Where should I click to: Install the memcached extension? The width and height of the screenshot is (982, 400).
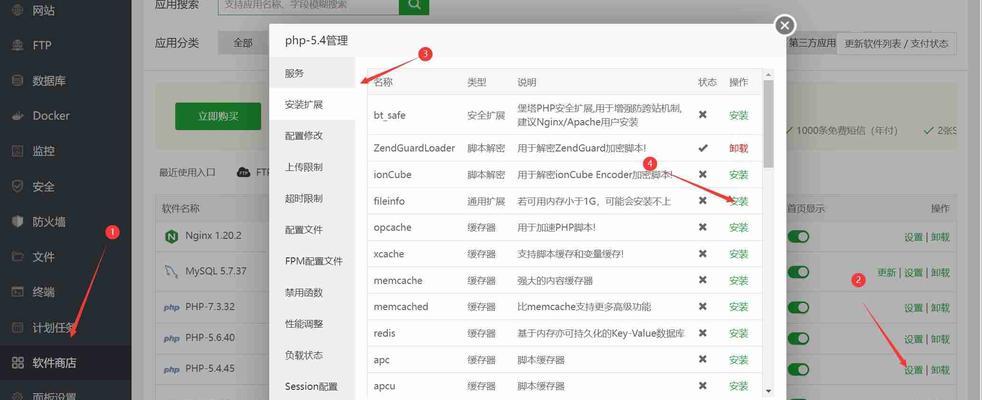[738, 307]
